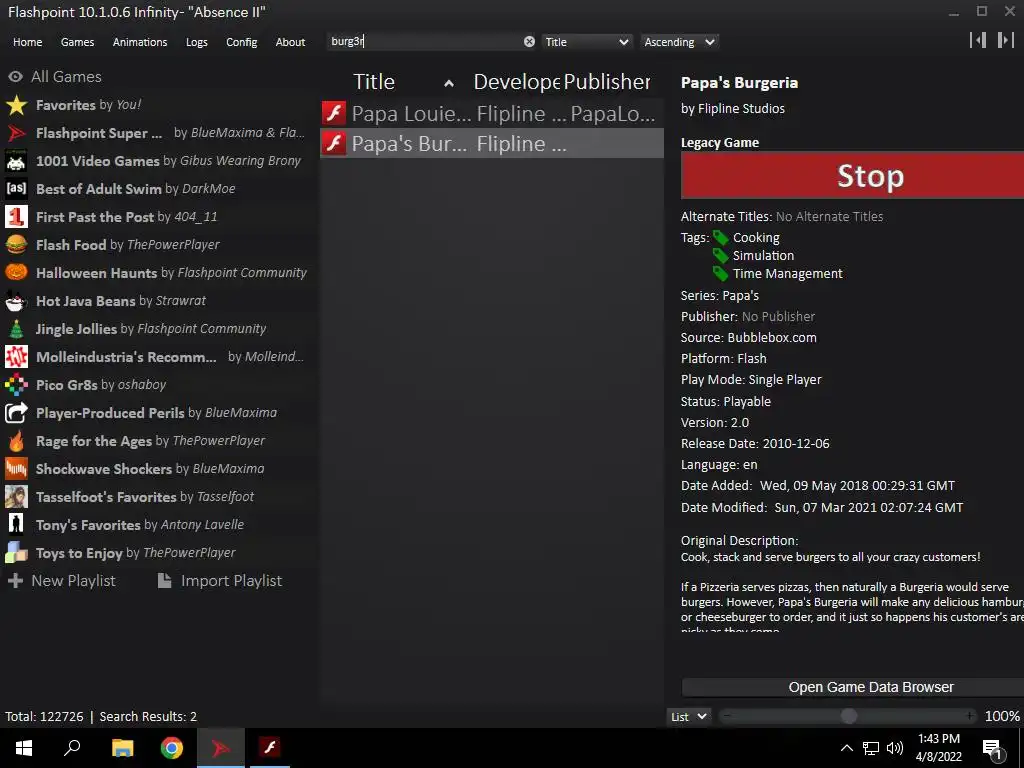Click 'Search Results: 2' status text
The image size is (1024, 768).
pos(148,716)
